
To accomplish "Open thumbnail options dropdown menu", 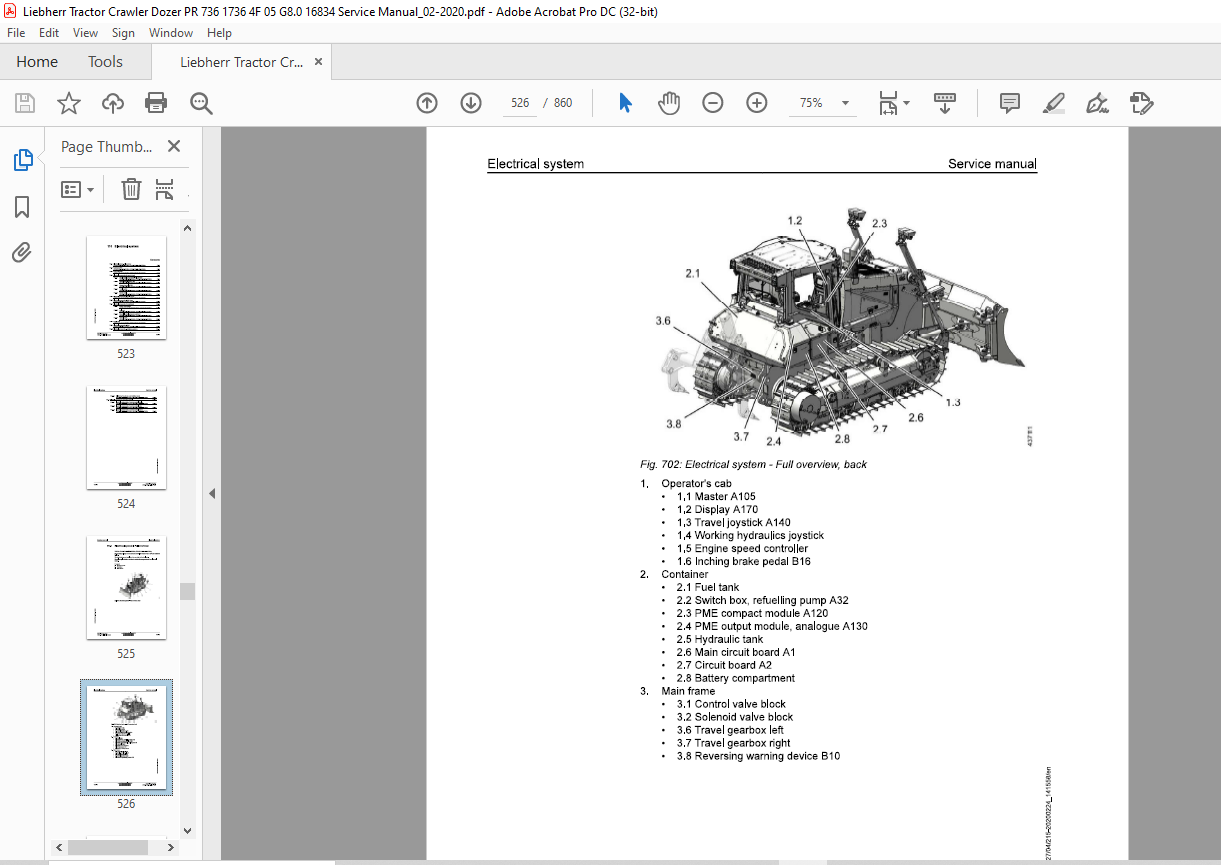I will click(x=77, y=189).
